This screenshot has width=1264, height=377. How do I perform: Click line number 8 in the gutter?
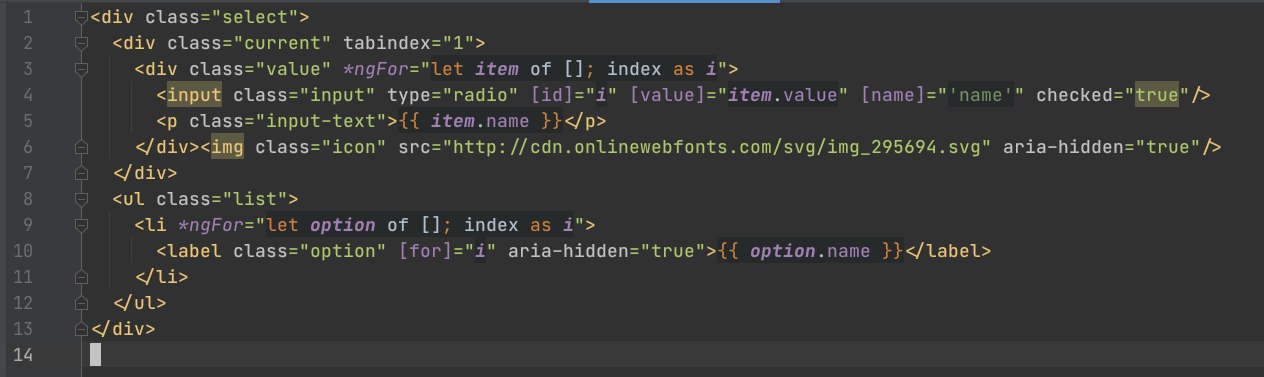pos(27,198)
